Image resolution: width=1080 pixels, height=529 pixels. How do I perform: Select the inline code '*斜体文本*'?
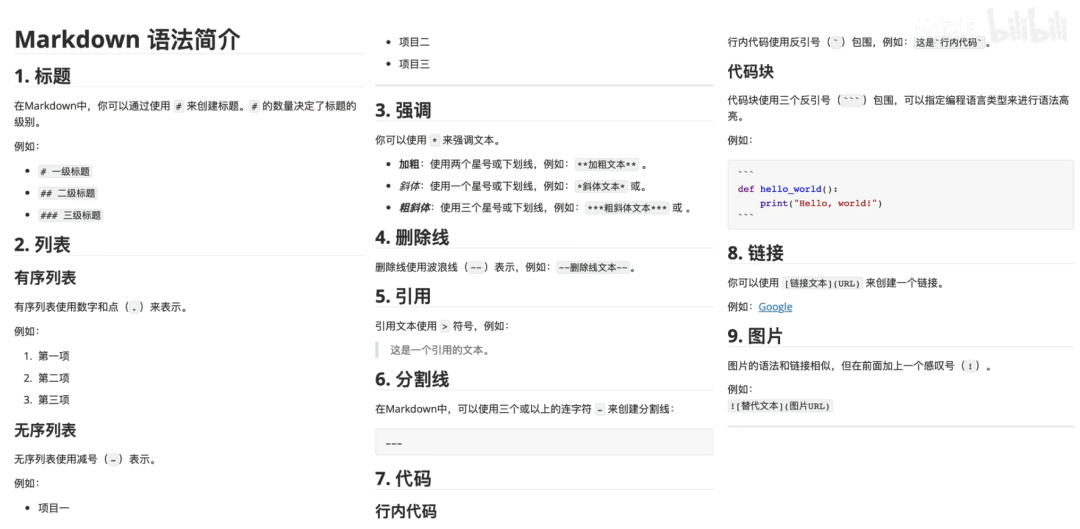pos(601,186)
